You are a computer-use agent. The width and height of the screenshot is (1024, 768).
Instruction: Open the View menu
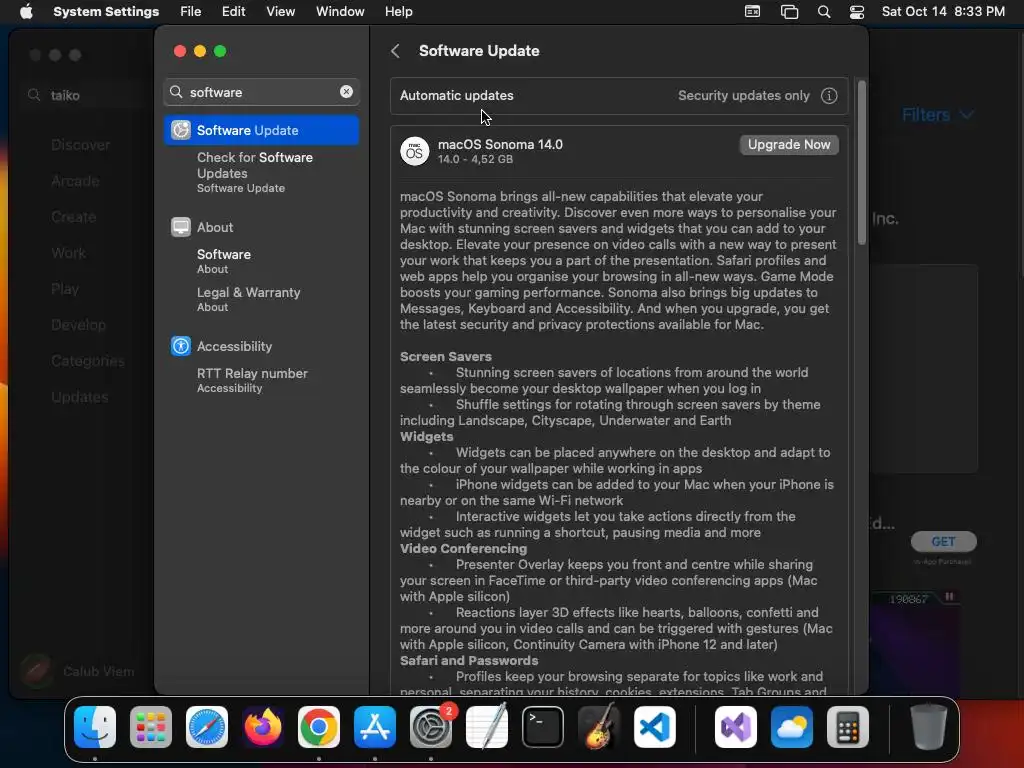(x=280, y=12)
